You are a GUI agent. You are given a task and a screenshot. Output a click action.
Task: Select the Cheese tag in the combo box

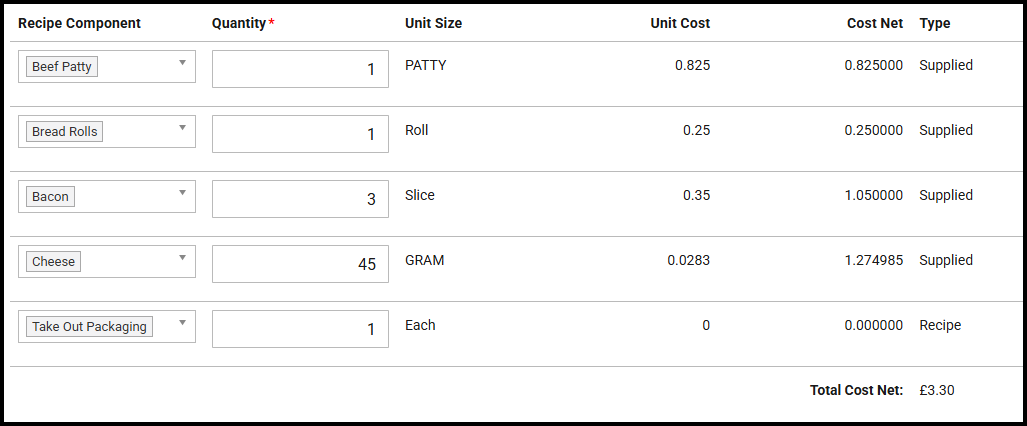(x=53, y=262)
